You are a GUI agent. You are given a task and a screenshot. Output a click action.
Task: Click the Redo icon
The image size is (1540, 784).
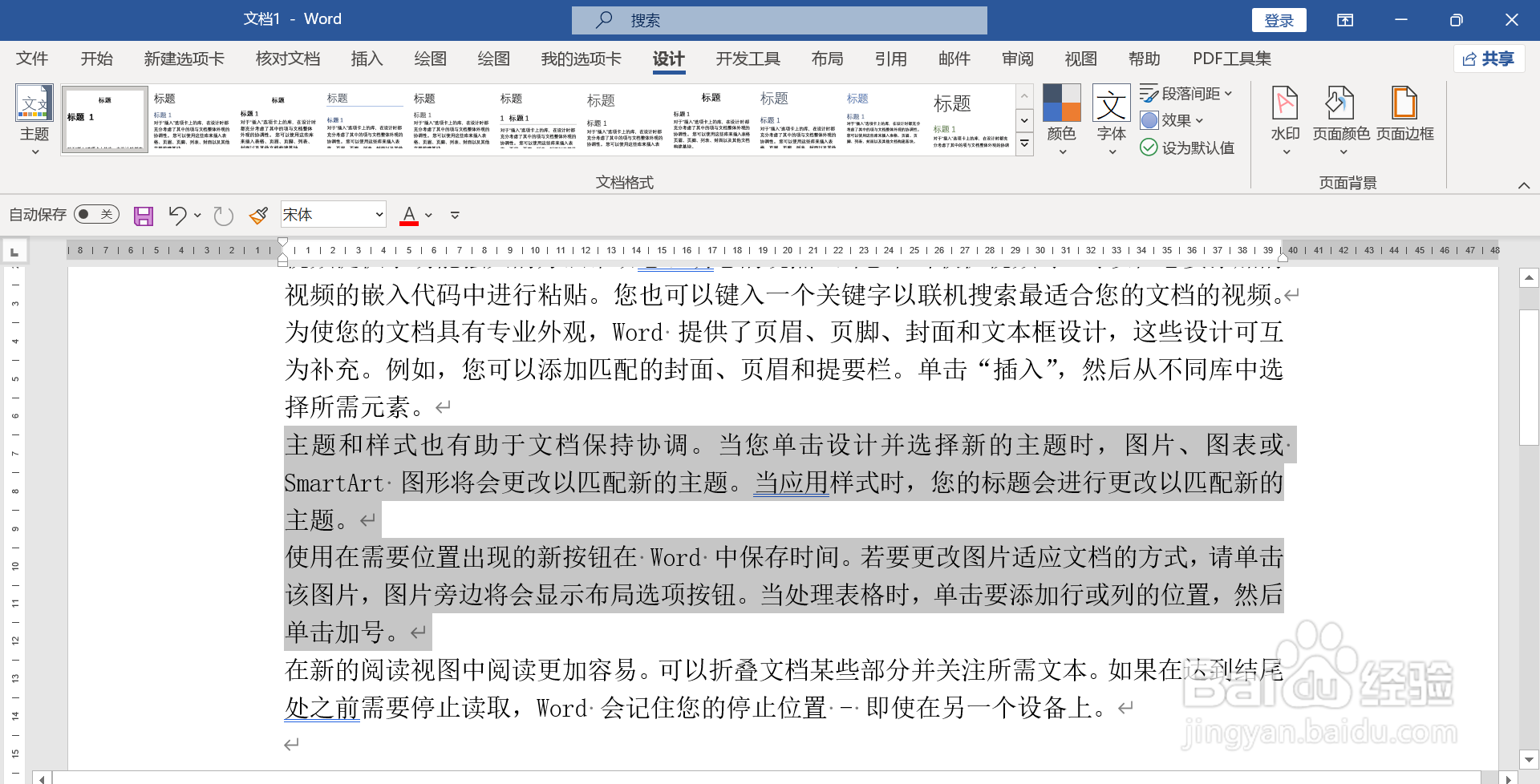tap(224, 215)
